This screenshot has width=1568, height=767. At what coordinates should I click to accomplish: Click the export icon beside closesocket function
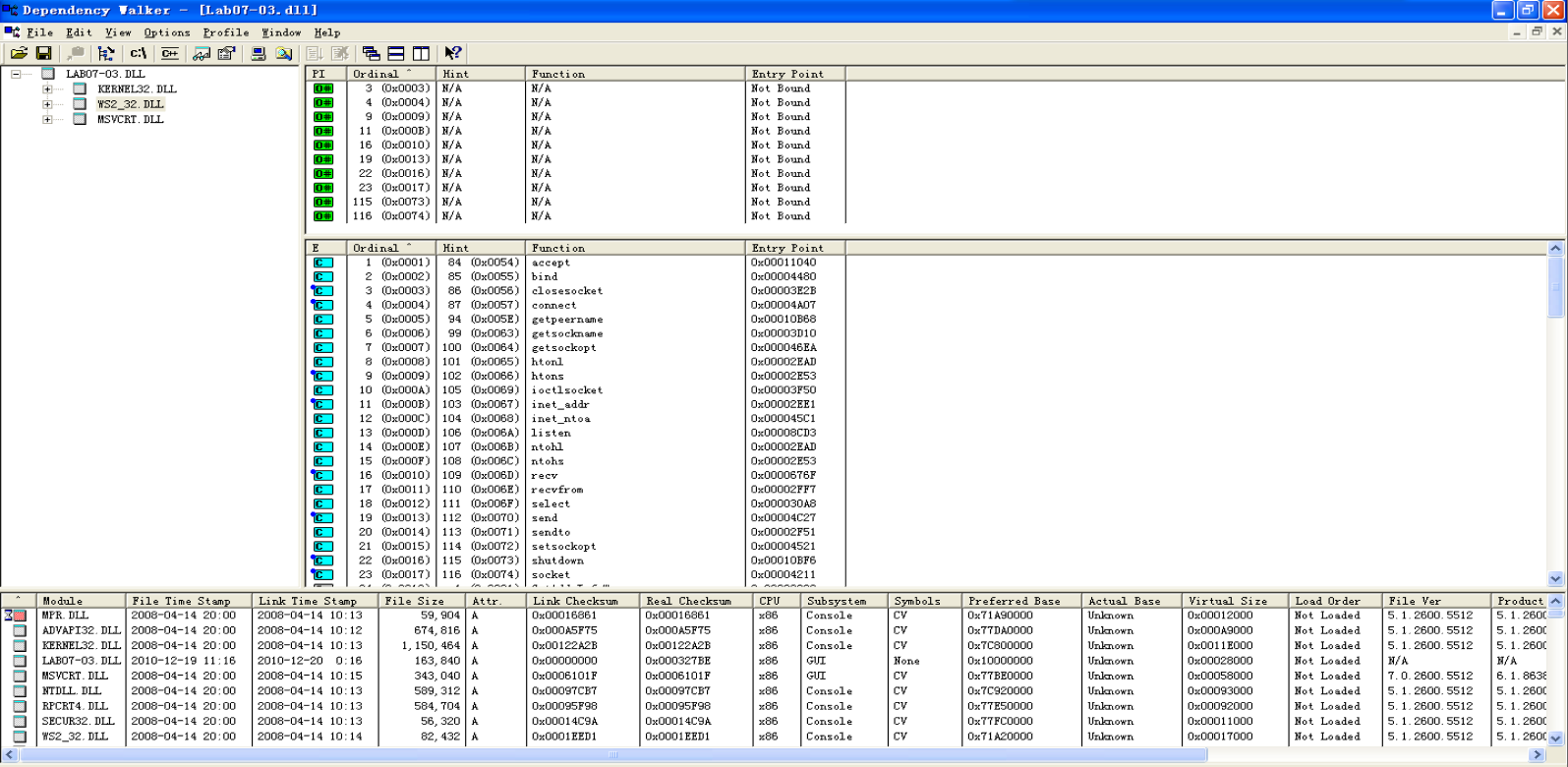point(322,291)
